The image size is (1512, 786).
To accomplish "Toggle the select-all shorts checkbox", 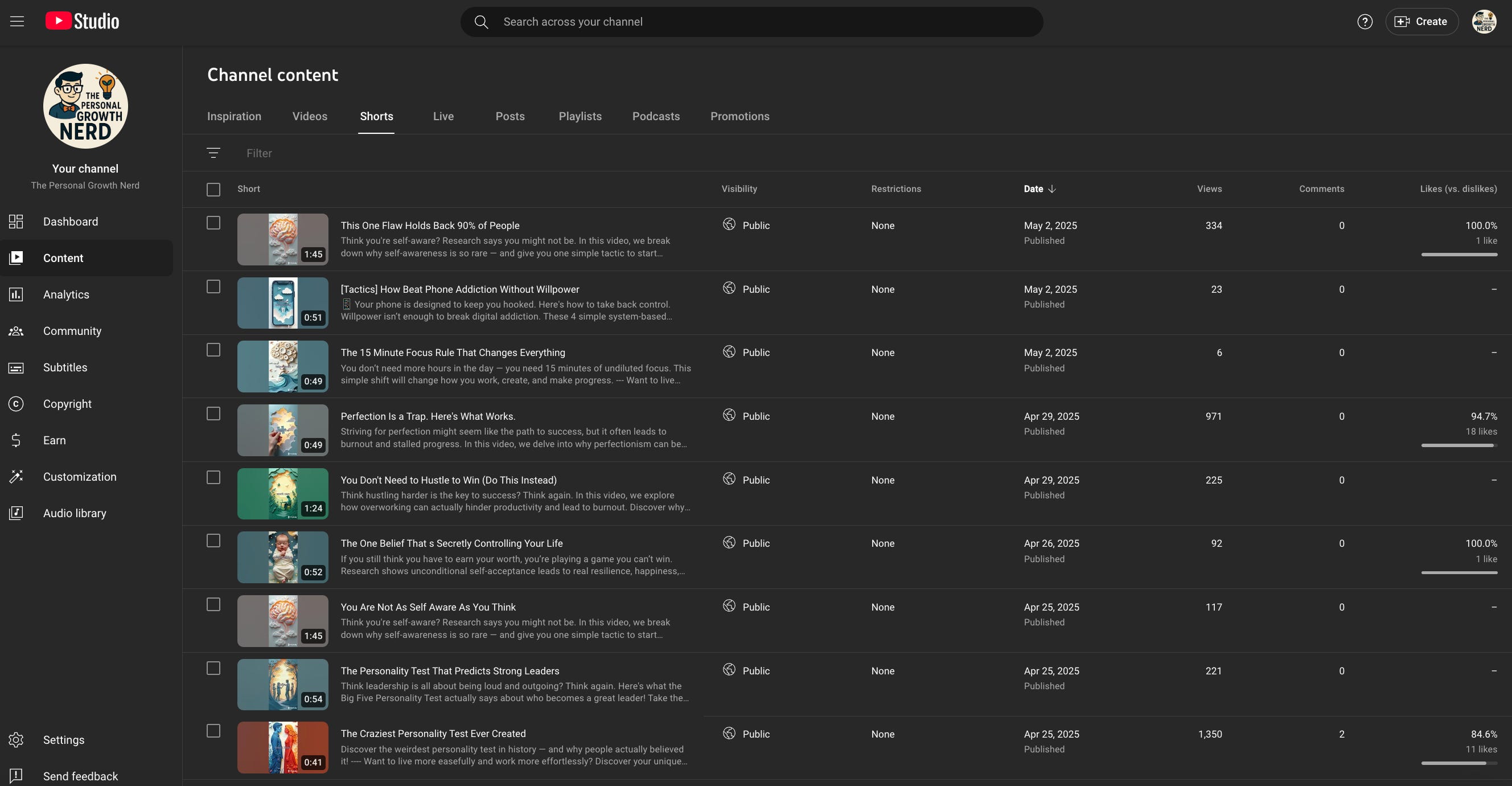I will point(213,189).
